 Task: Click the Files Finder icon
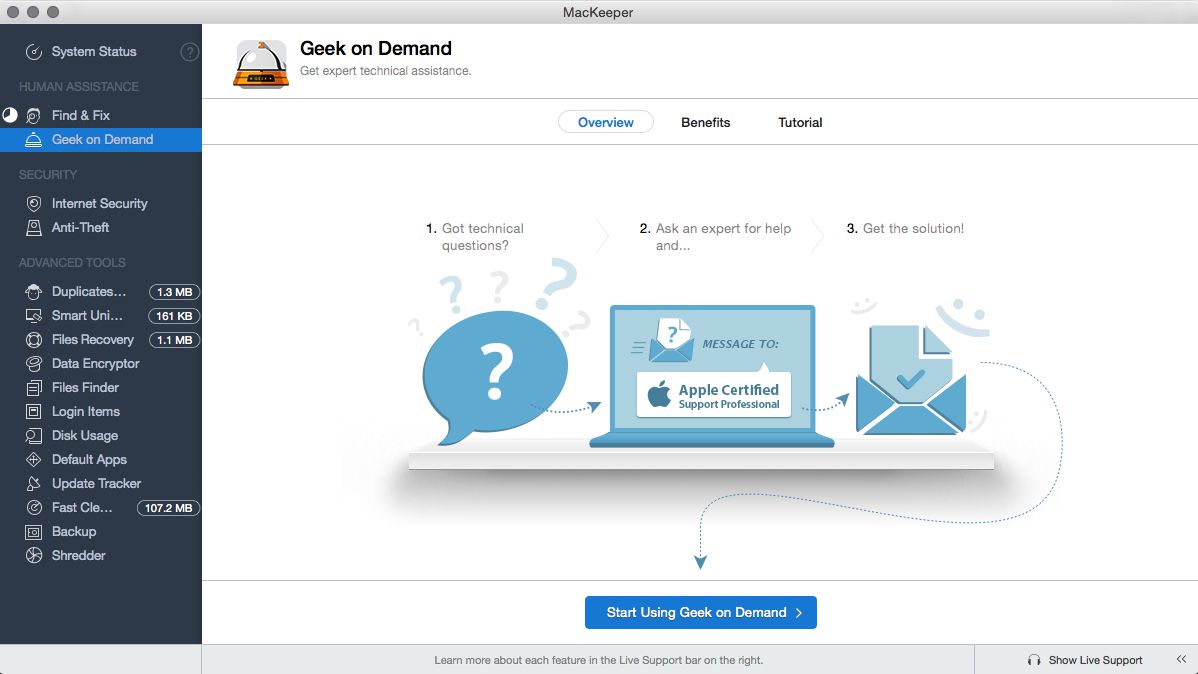point(34,388)
